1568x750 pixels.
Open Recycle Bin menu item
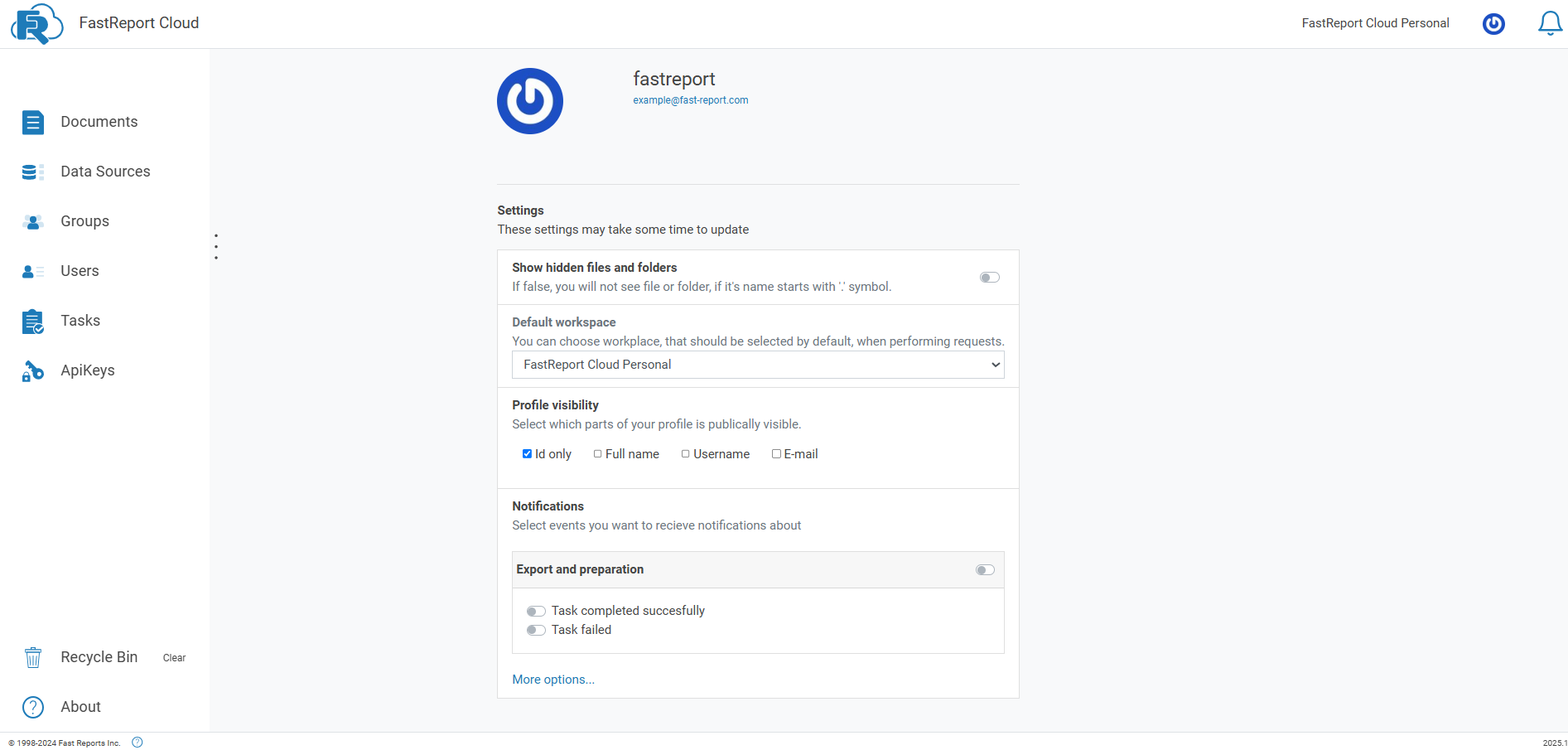tap(99, 657)
